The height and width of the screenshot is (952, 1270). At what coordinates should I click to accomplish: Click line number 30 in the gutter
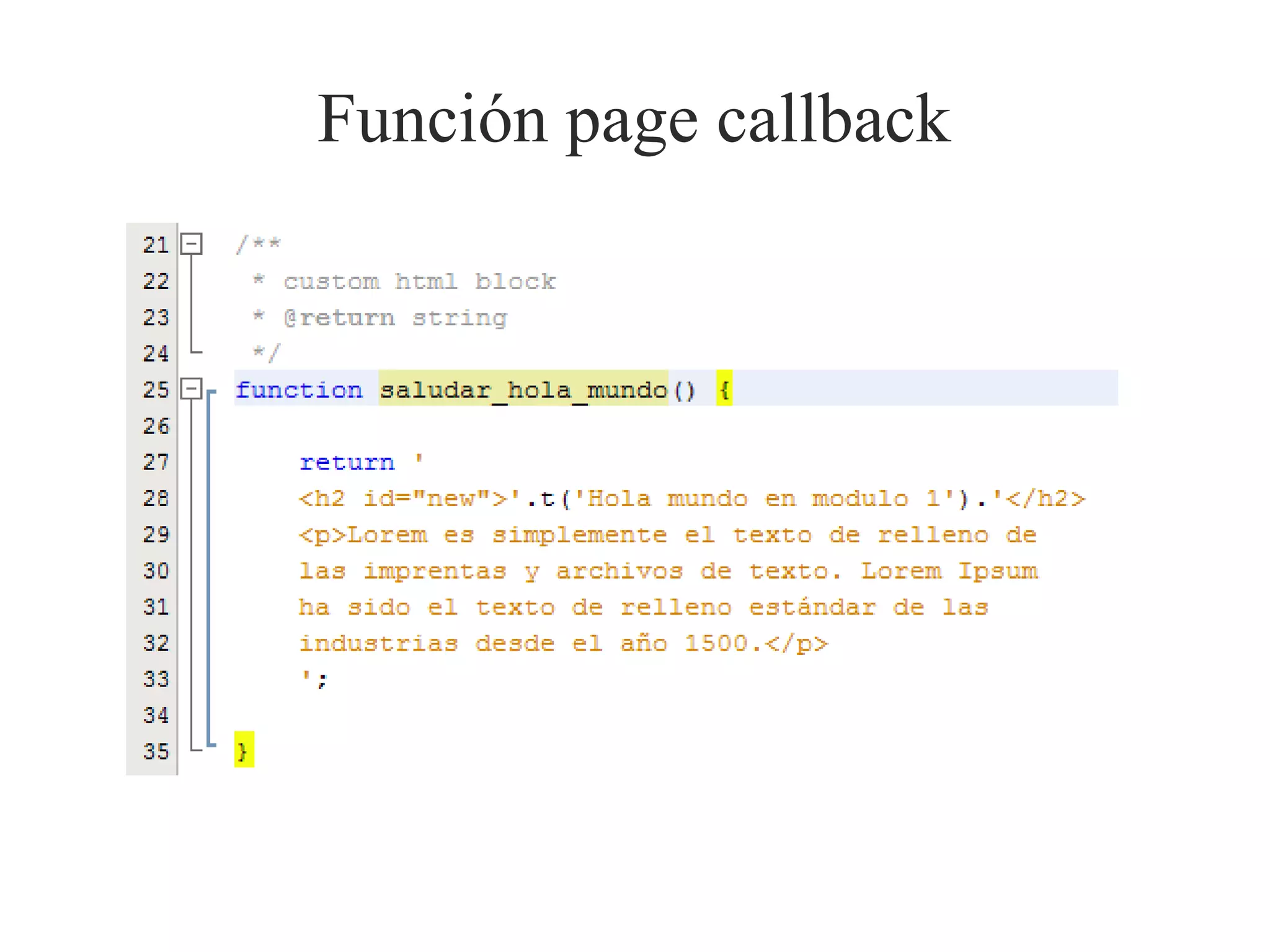[x=156, y=571]
